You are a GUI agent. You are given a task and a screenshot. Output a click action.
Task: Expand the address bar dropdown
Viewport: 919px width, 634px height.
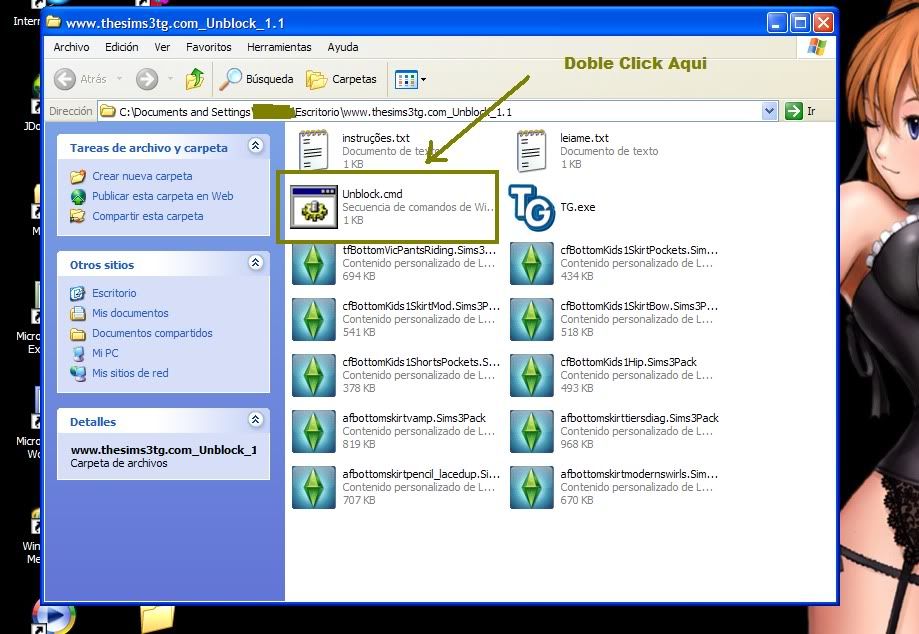click(x=769, y=111)
